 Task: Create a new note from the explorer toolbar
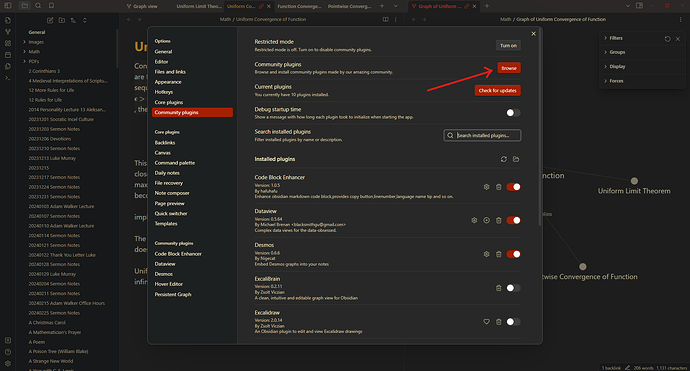(x=50, y=20)
